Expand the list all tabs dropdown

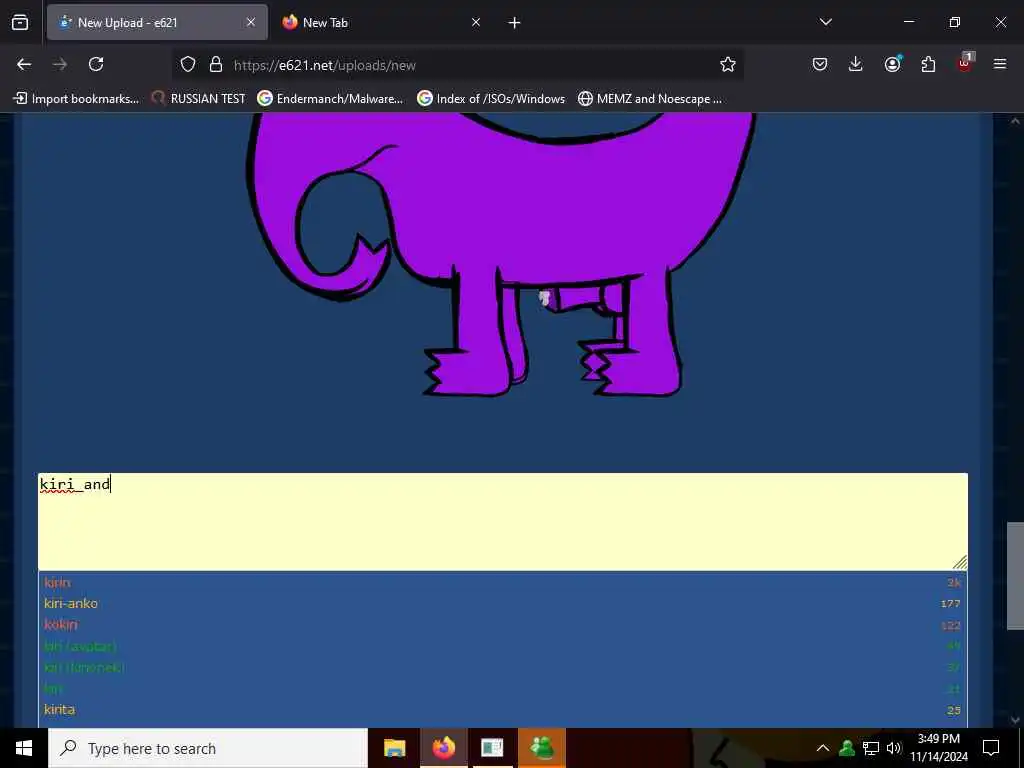click(x=826, y=22)
